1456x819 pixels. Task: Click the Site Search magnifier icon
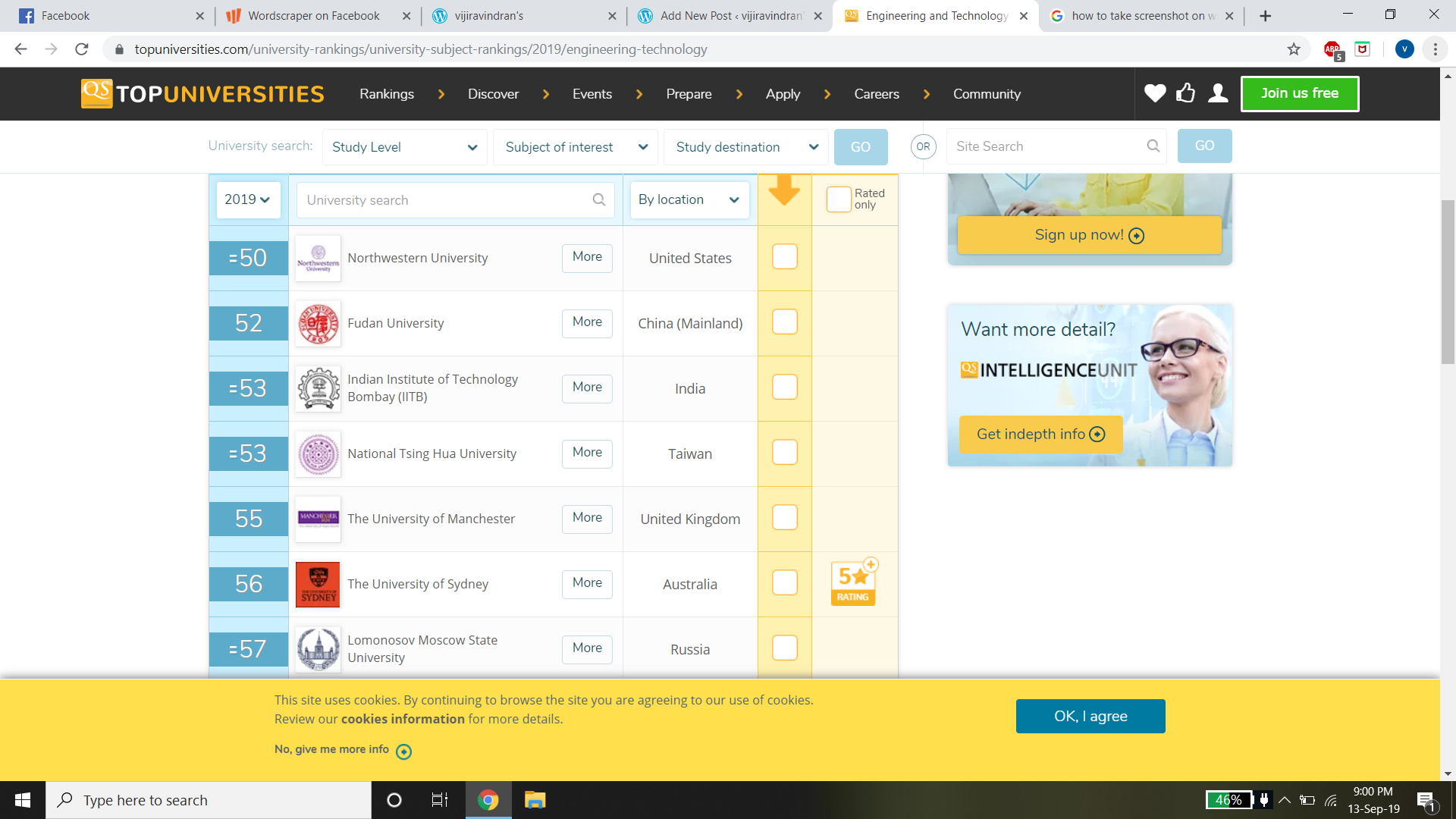point(1153,146)
